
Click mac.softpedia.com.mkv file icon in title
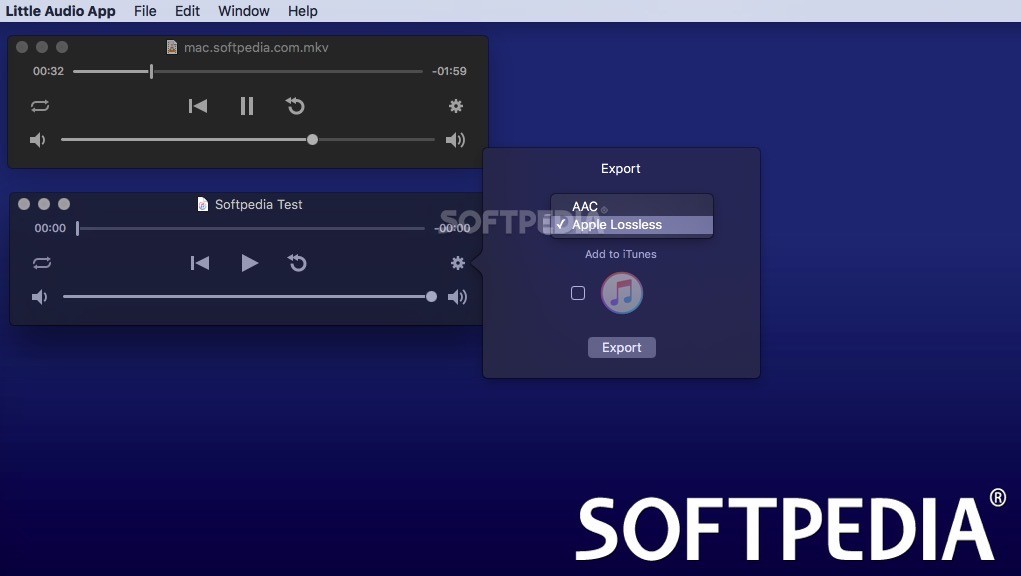172,47
